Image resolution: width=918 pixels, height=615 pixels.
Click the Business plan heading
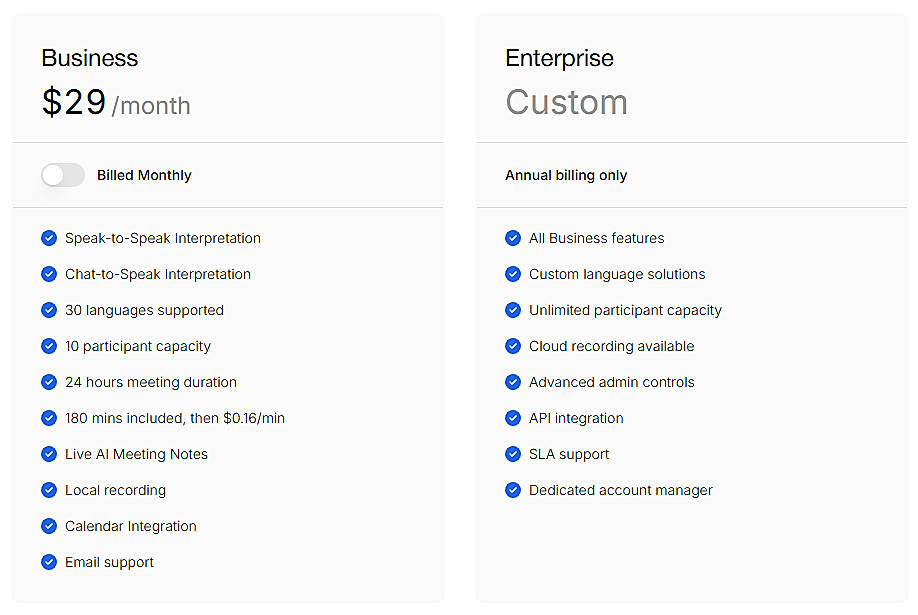pyautogui.click(x=90, y=58)
